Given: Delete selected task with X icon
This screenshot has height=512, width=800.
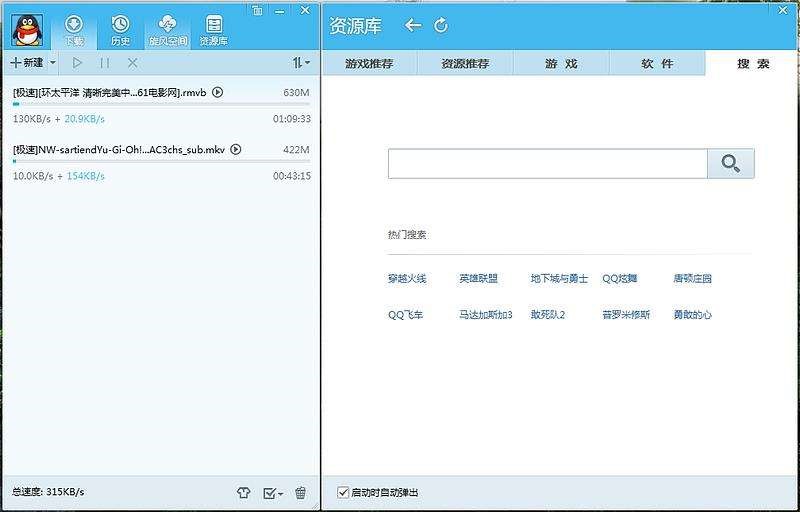Looking at the screenshot, I should [133, 63].
